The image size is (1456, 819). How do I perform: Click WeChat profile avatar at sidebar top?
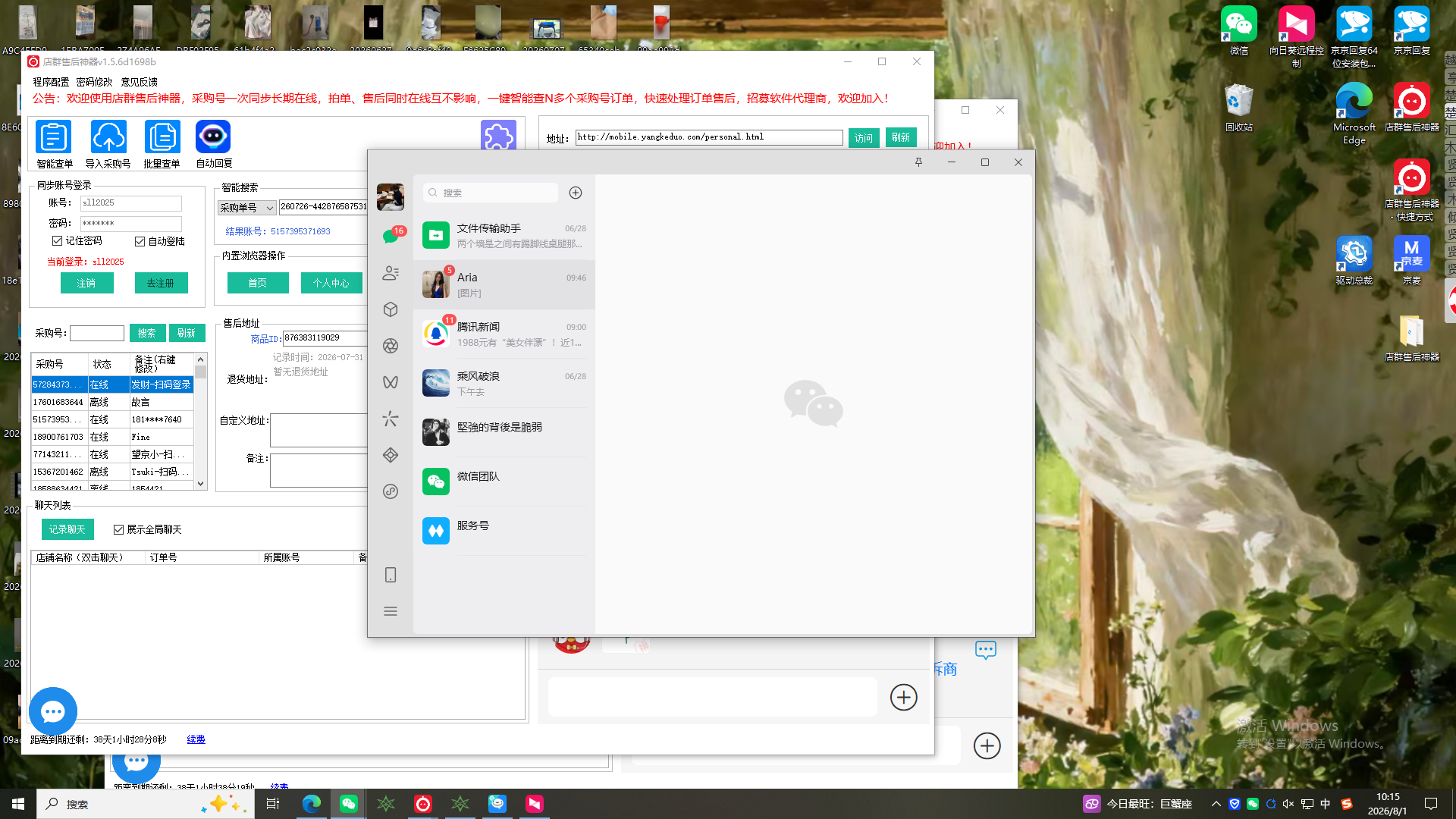[391, 197]
